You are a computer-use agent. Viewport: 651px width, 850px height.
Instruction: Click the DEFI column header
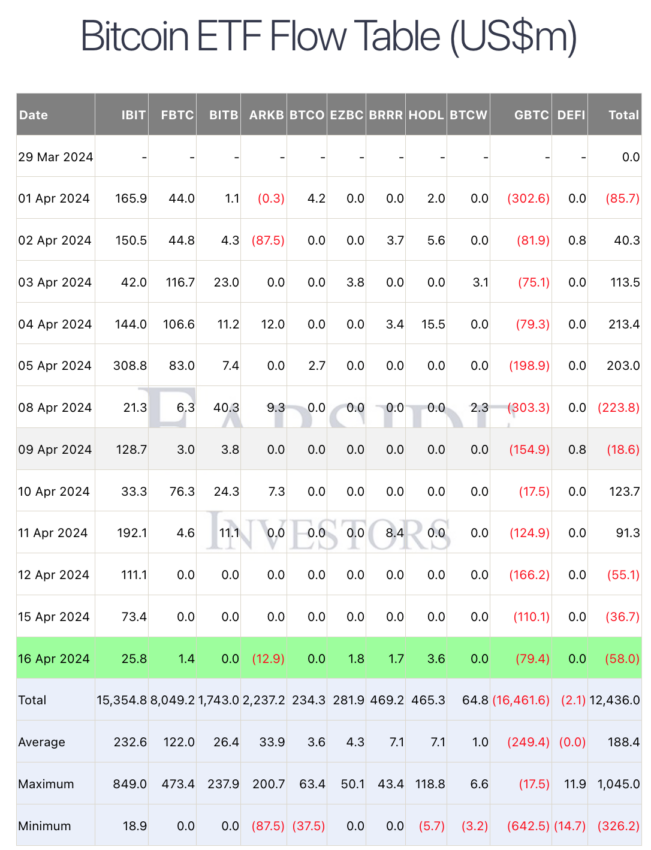click(571, 115)
